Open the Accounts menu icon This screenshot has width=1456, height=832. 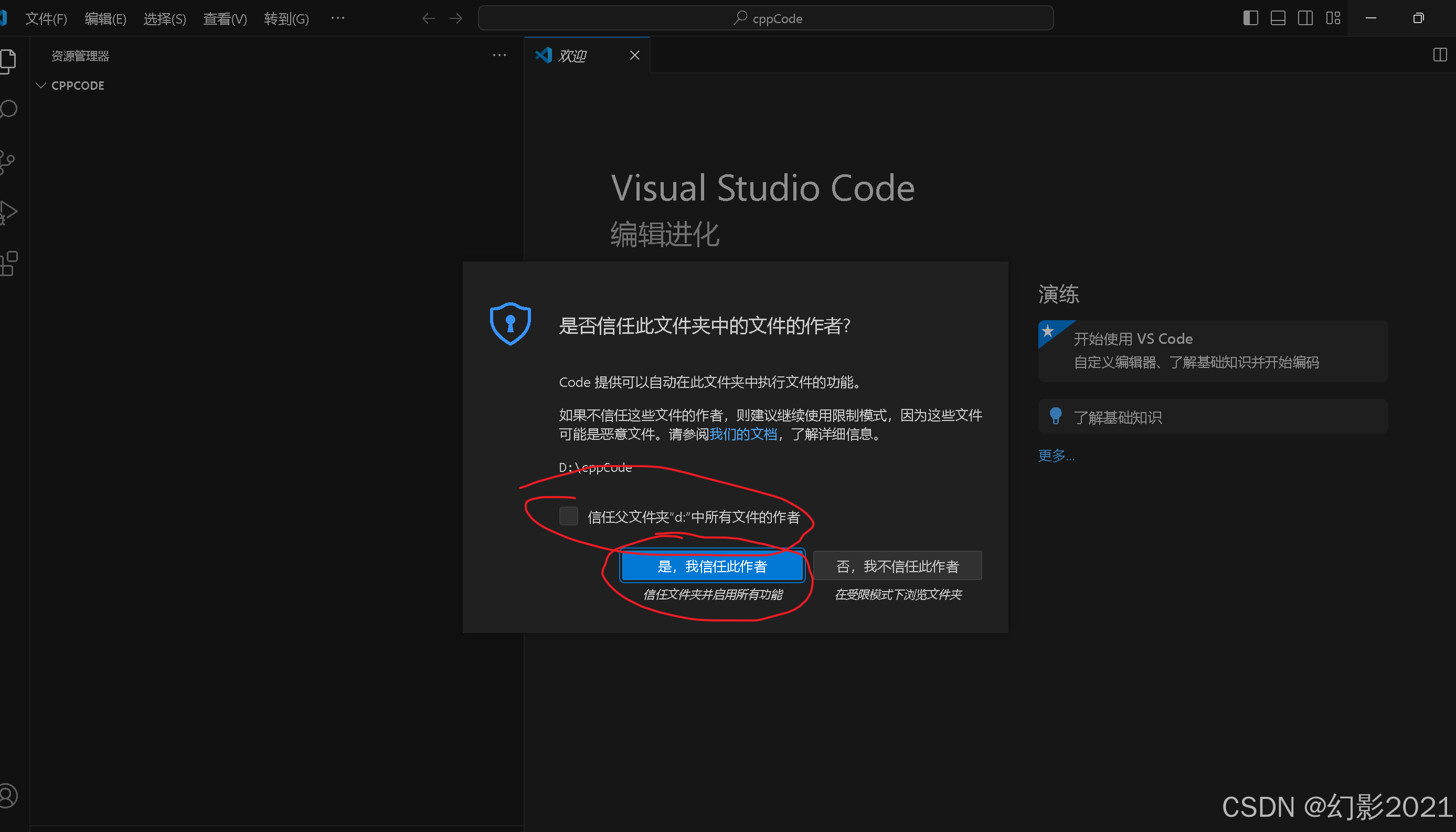[x=8, y=795]
